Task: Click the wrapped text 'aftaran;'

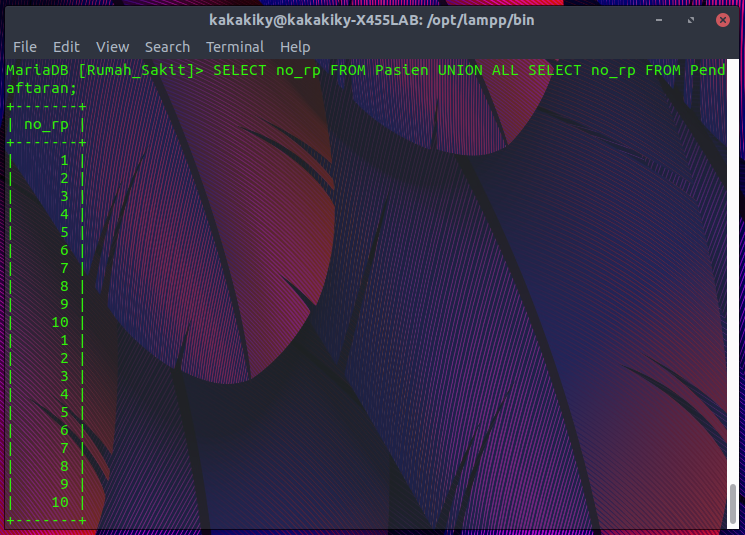Action: (41, 88)
